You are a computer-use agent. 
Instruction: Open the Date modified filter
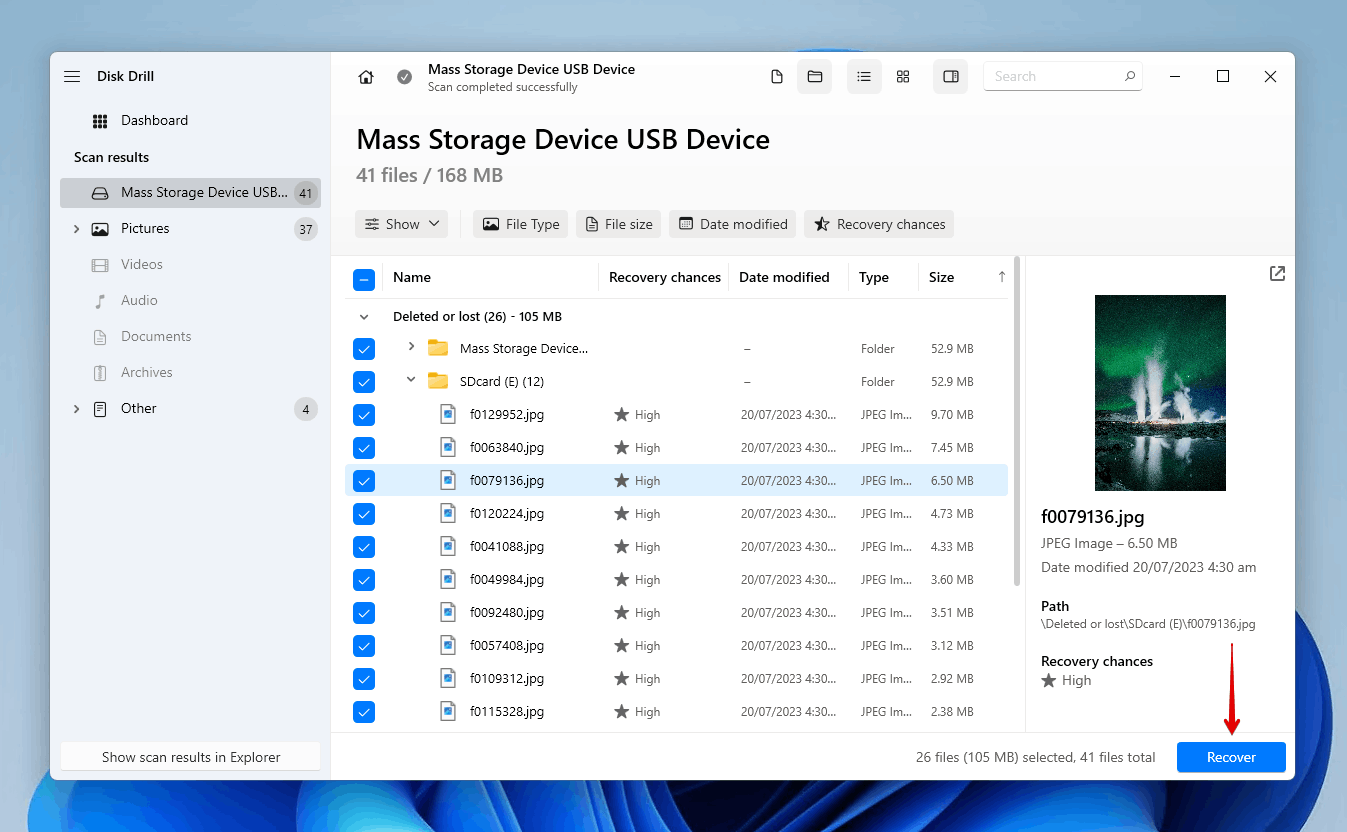[x=732, y=224]
